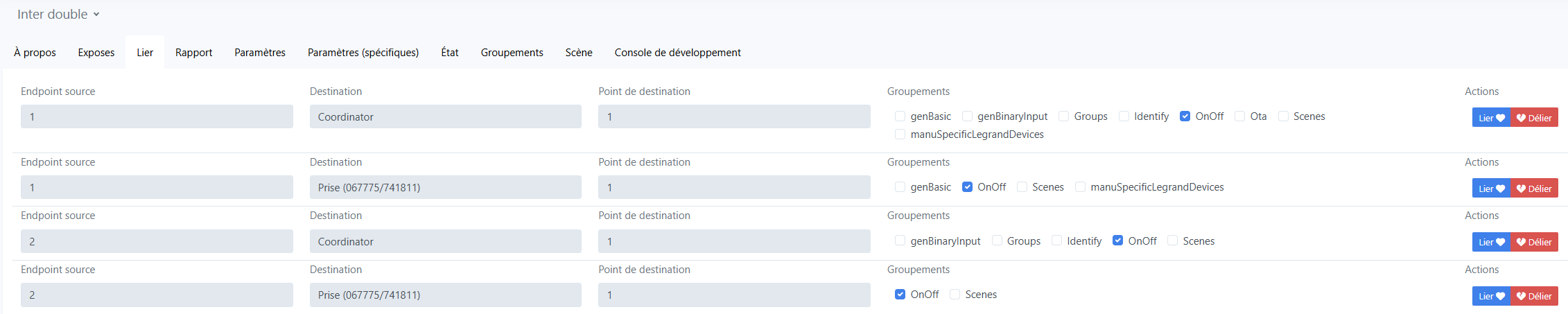Open the Paramètres (spécifiques) tab

[363, 53]
